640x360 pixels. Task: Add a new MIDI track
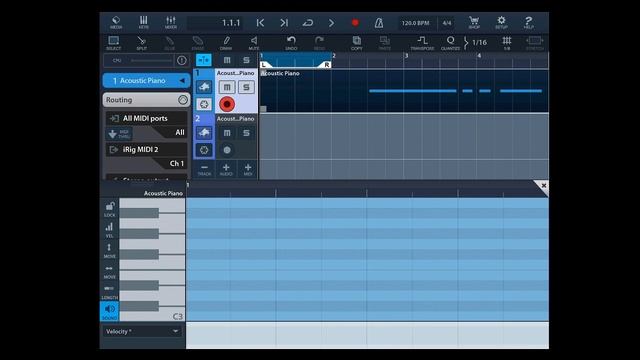pos(248,169)
